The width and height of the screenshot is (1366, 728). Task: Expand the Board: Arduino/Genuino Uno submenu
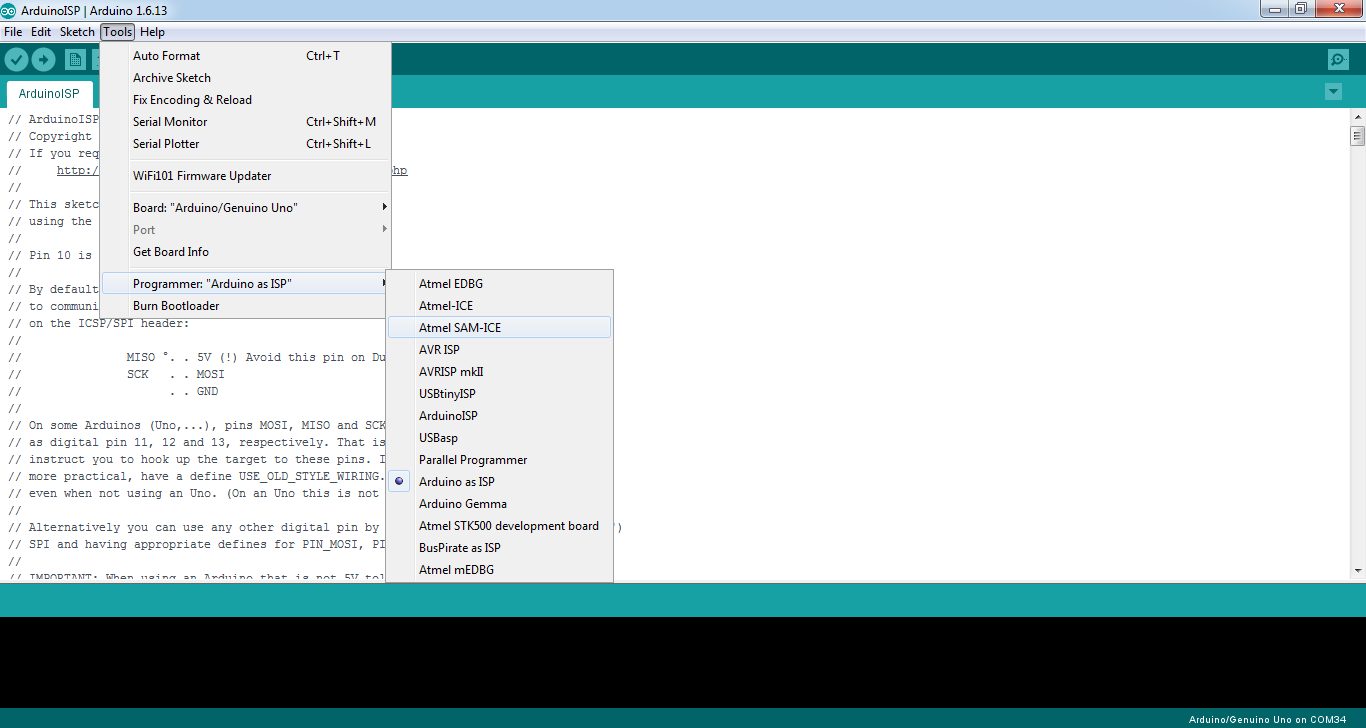(245, 208)
